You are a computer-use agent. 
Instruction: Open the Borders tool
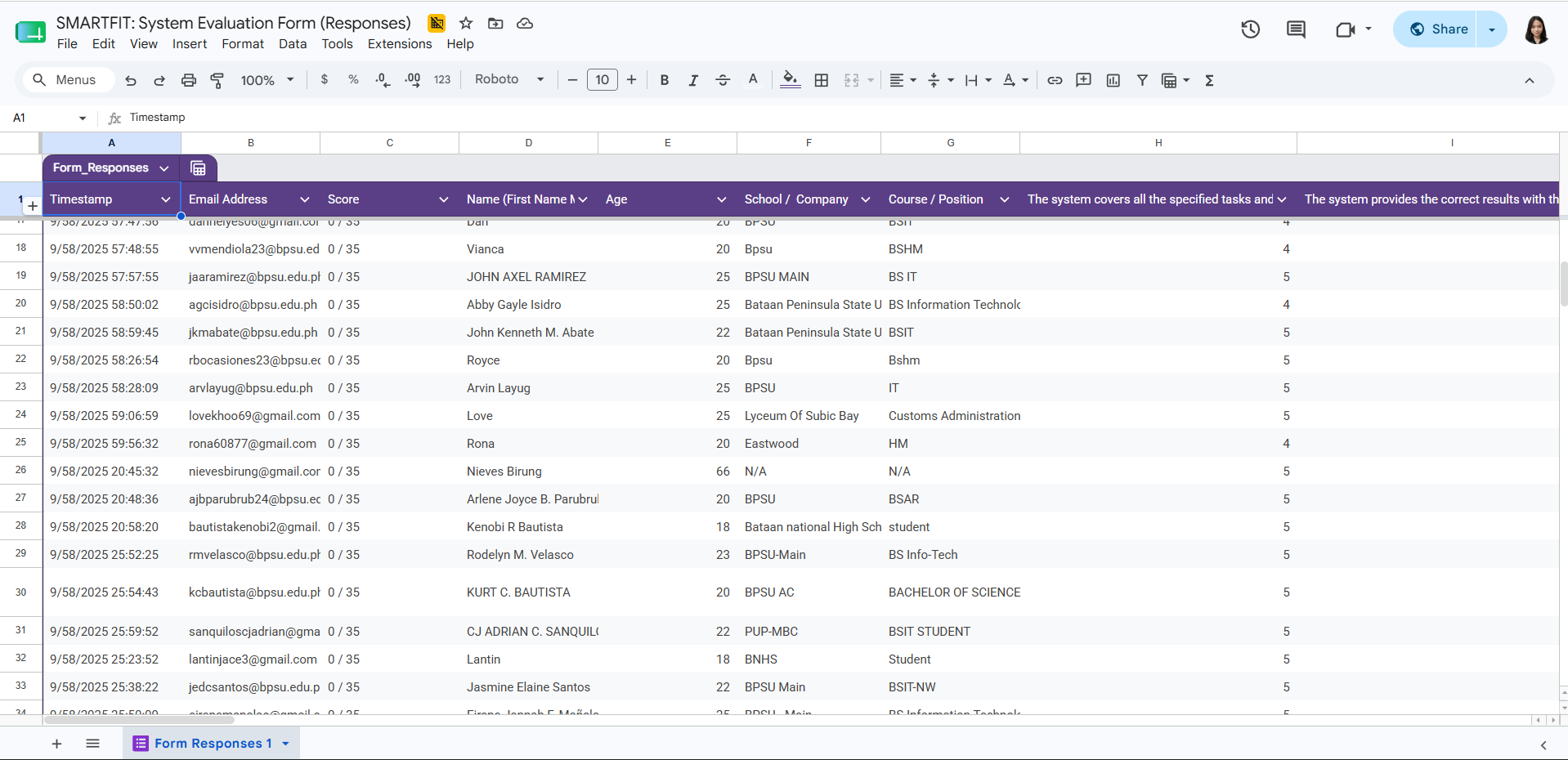tap(822, 80)
